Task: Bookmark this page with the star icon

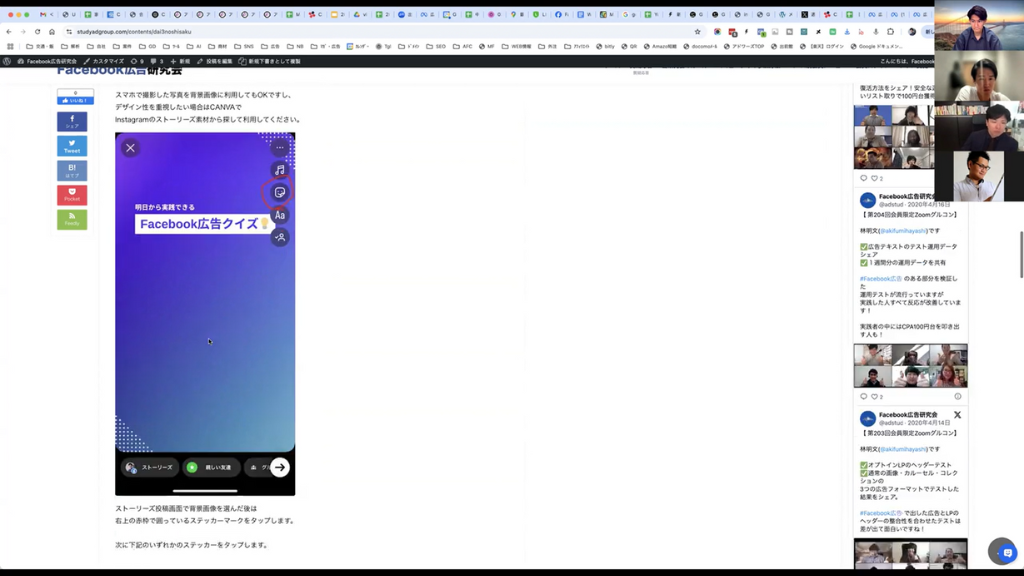Action: point(697,31)
